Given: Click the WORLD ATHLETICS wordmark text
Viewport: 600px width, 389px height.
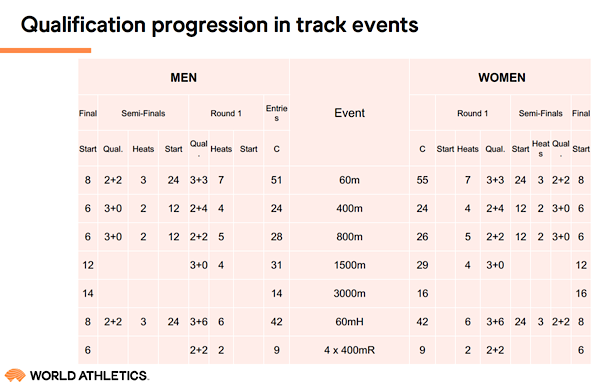Looking at the screenshot, I should tap(90, 376).
